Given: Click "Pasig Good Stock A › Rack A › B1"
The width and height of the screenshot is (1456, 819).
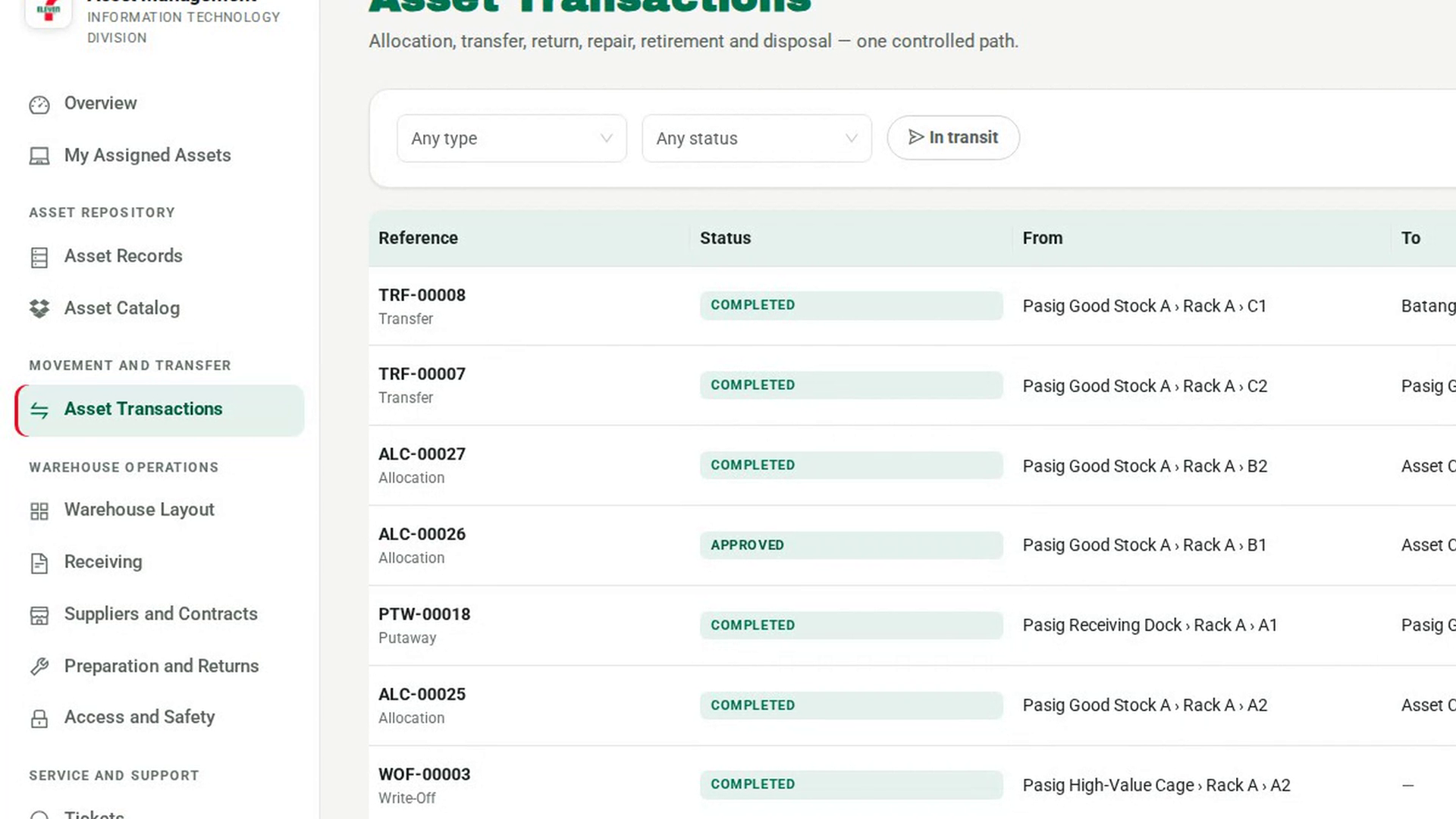Looking at the screenshot, I should pyautogui.click(x=1144, y=545).
